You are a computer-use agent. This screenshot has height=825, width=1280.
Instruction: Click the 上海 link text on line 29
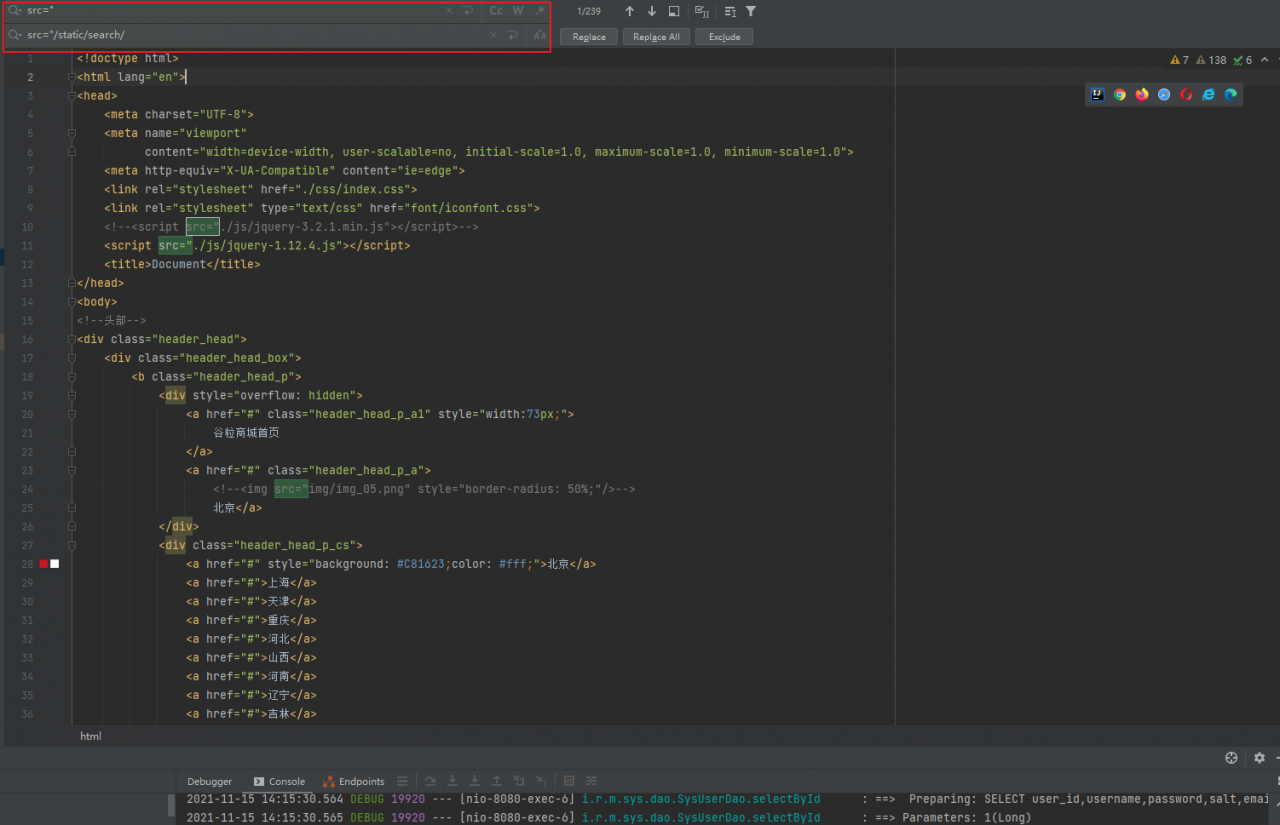coord(277,583)
